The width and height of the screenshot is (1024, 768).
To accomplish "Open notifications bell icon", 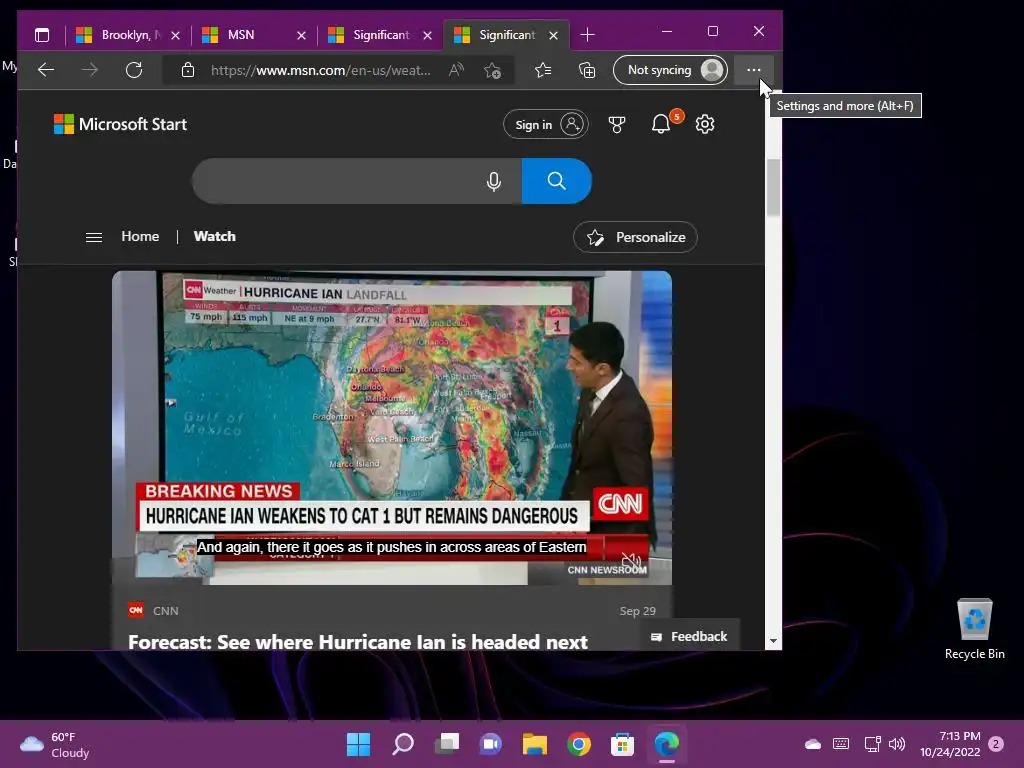I will click(x=661, y=123).
